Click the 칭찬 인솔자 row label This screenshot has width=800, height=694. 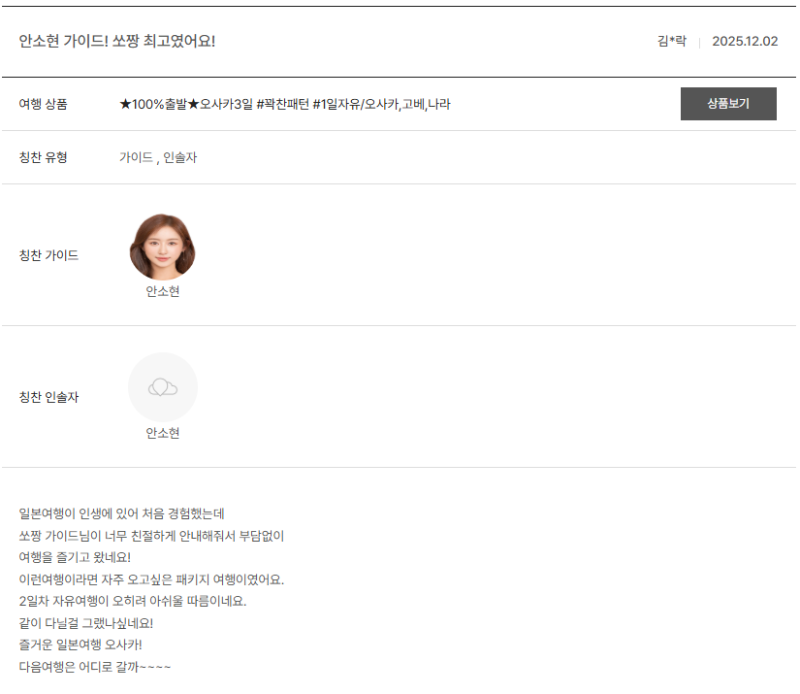point(48,398)
